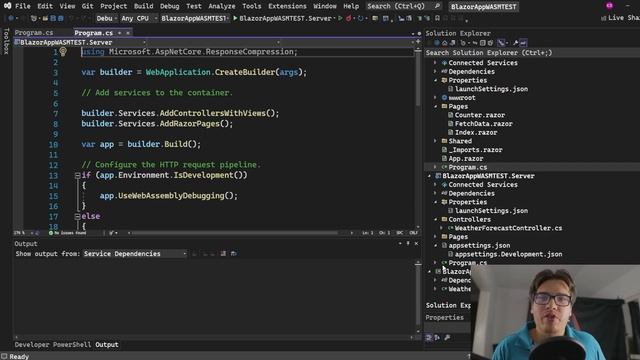
Task: Toggle Show All Files in Solution Explorer
Action: (490, 43)
